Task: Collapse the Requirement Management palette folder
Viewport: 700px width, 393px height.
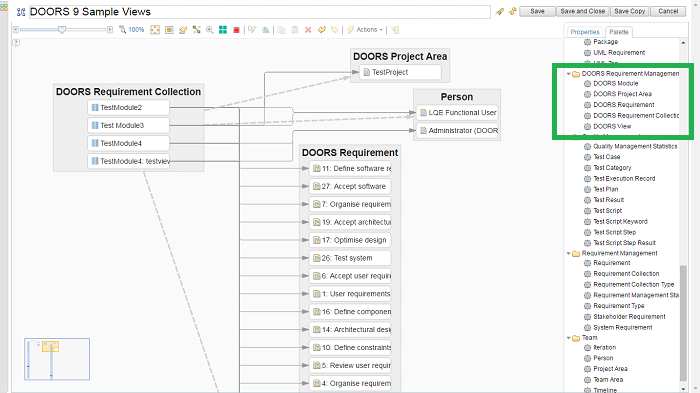Action: click(568, 253)
